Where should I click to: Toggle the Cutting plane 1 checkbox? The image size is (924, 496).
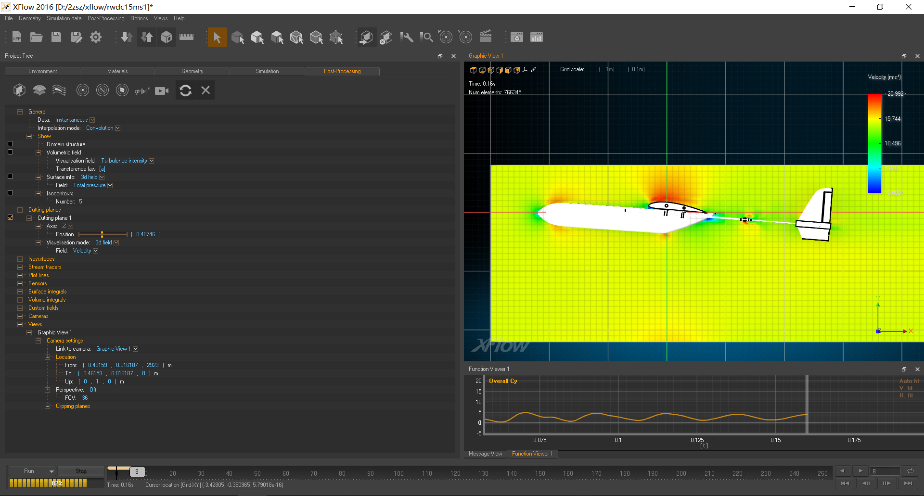coord(10,217)
